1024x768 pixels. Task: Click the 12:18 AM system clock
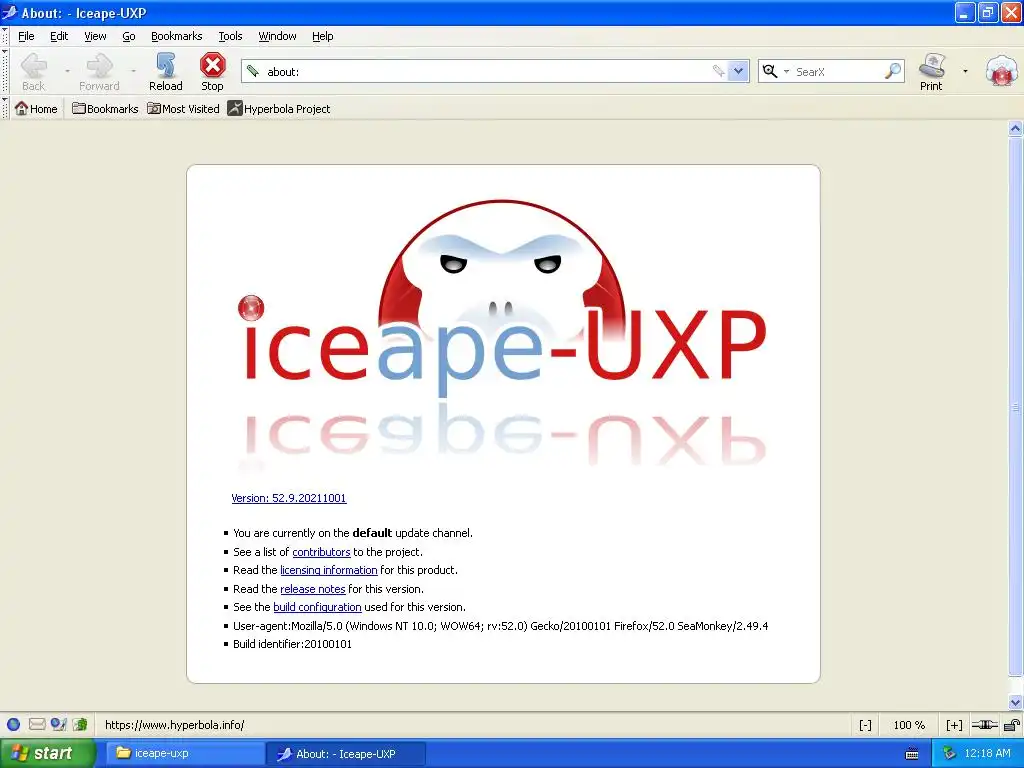(x=987, y=754)
